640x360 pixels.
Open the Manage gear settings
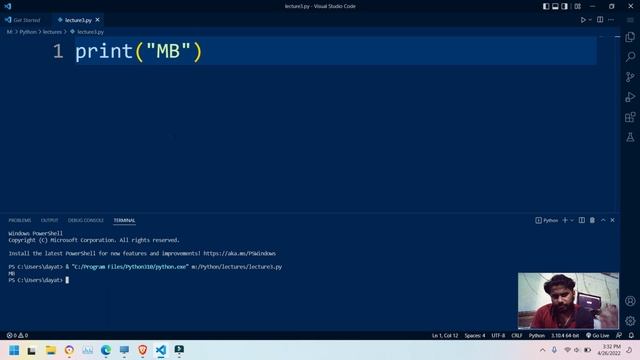click(630, 321)
